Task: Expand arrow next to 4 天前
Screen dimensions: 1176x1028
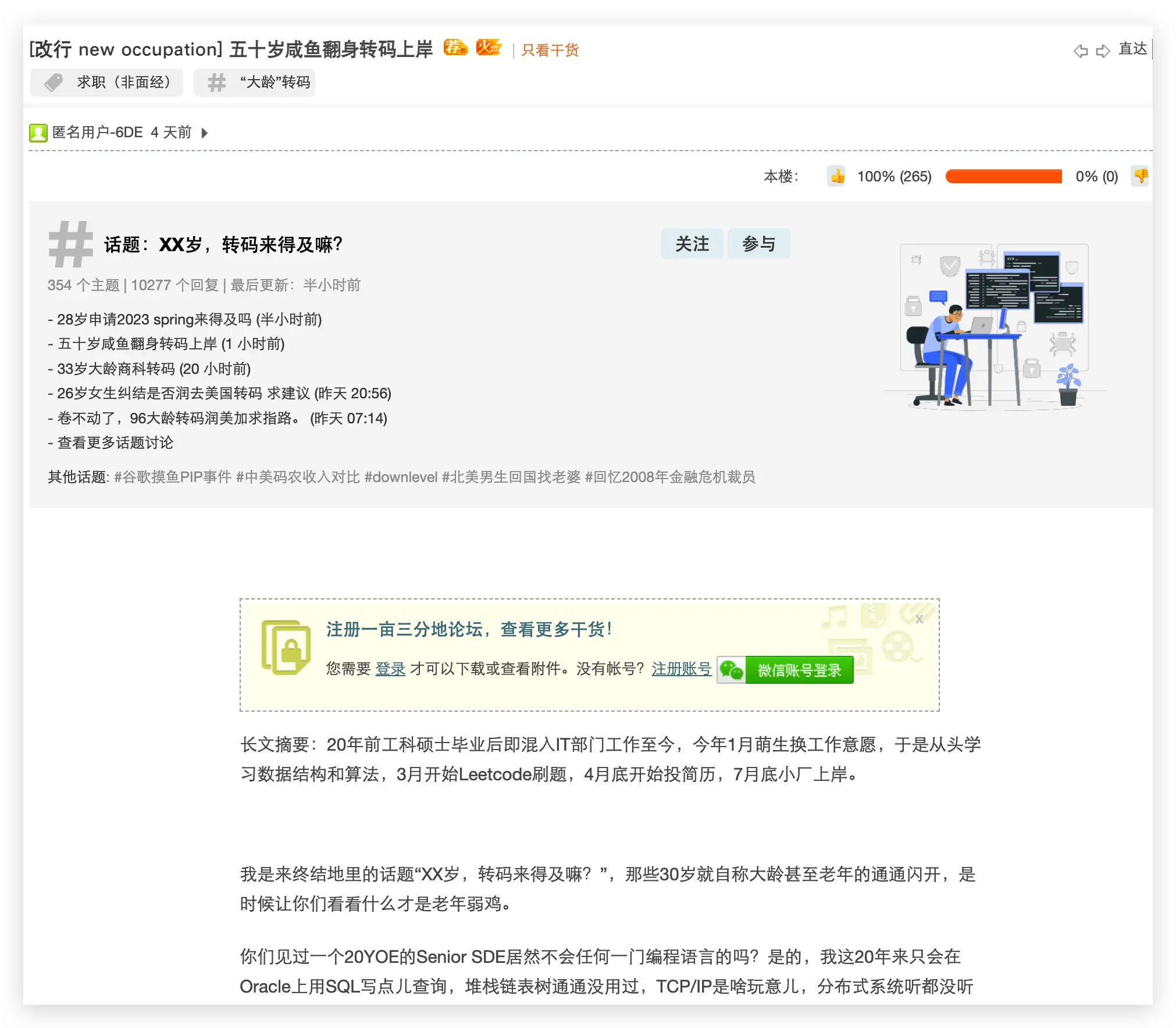Action: pyautogui.click(x=204, y=133)
